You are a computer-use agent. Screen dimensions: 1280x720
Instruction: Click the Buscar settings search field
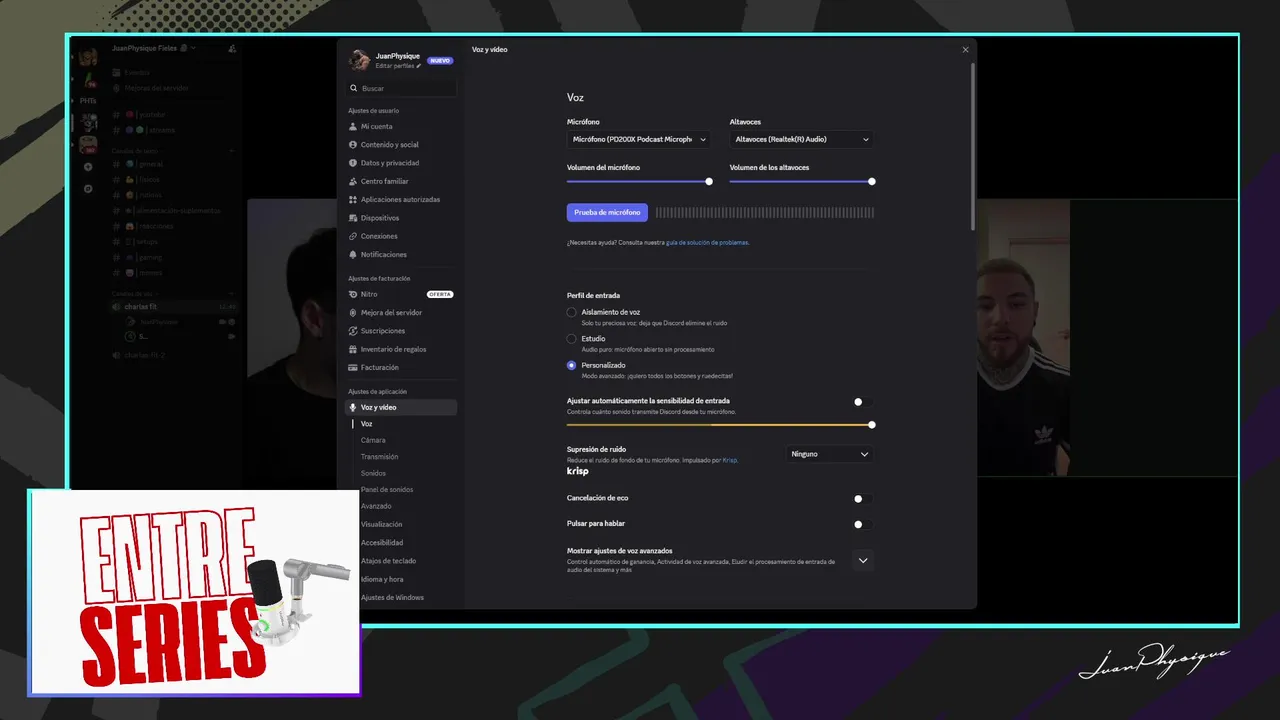coord(400,88)
